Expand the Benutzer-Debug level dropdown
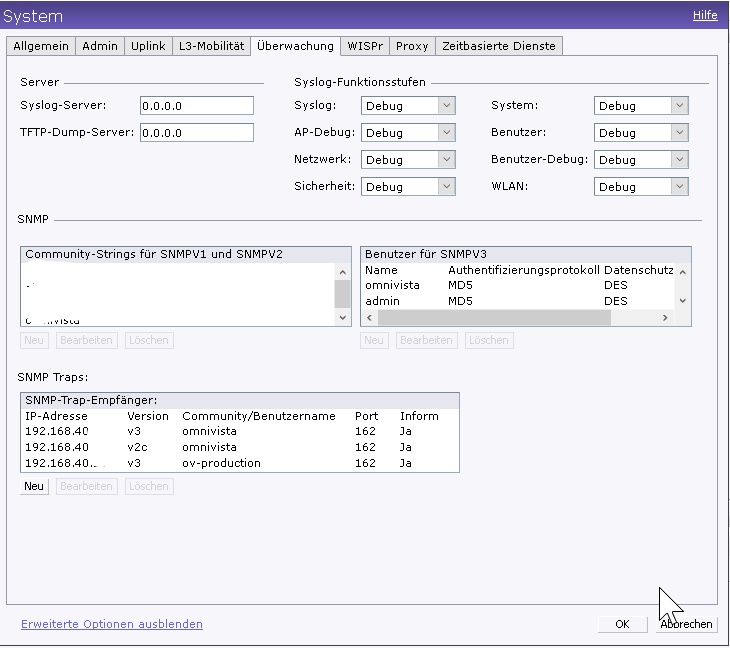The width and height of the screenshot is (730, 648). [640, 159]
